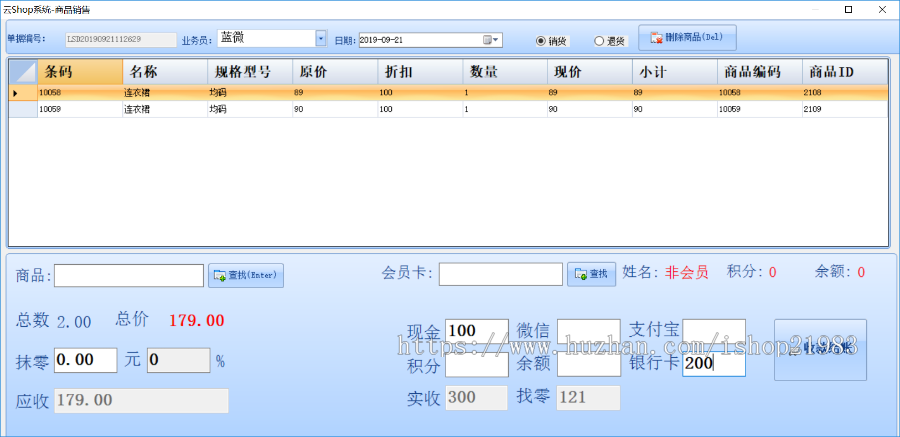
Task: Select the 退货 return radio button
Action: tap(599, 41)
